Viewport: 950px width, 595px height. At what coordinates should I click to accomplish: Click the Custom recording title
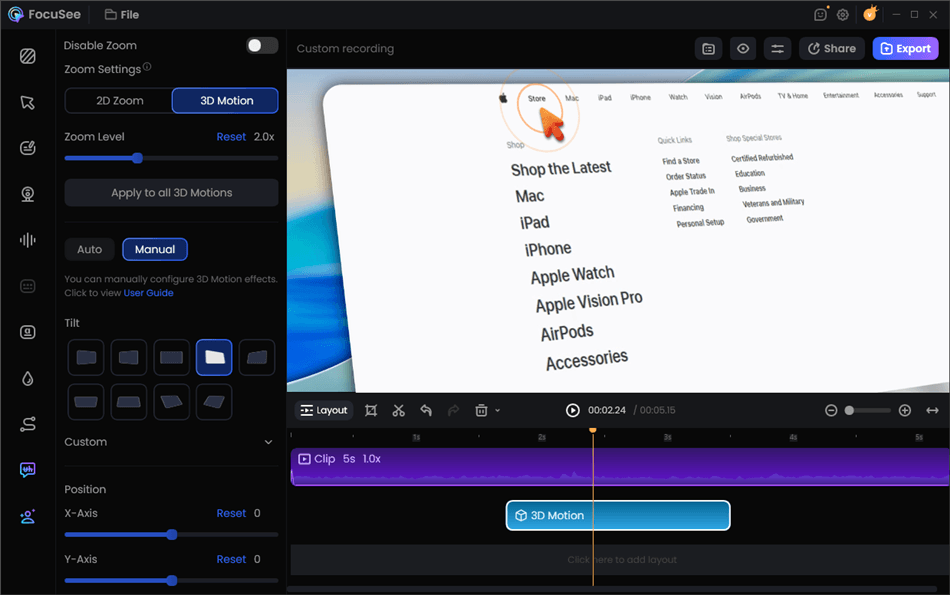pyautogui.click(x=345, y=48)
